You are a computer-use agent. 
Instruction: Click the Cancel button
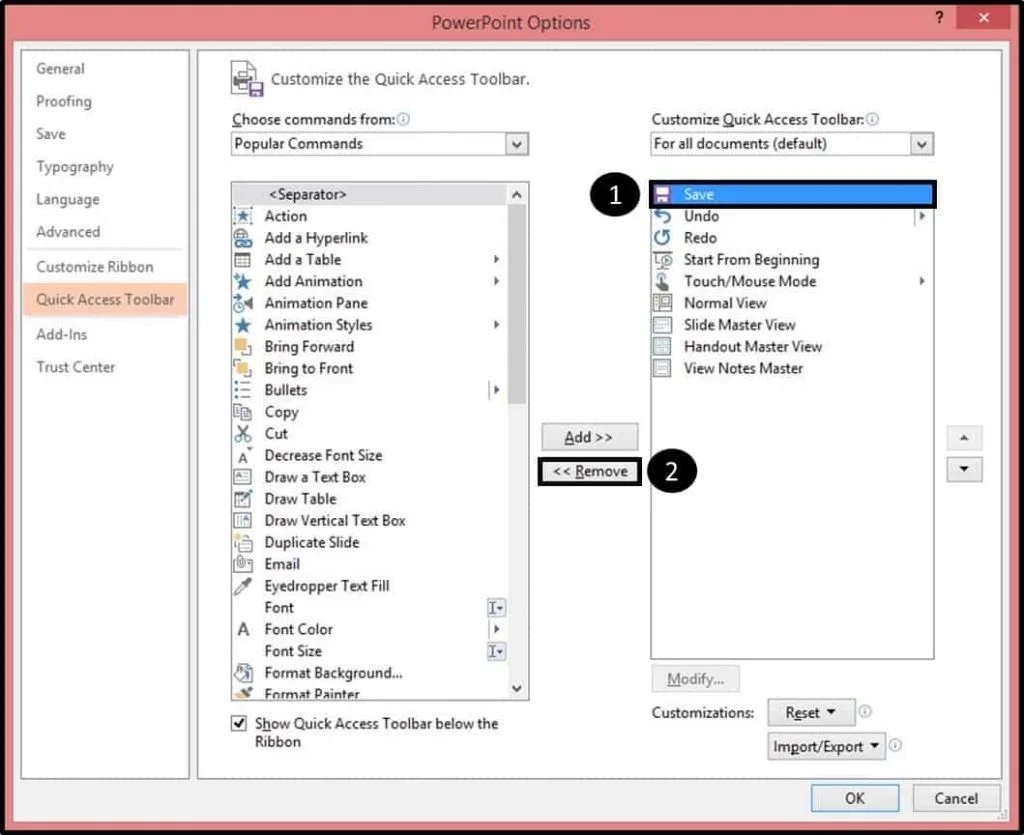[x=956, y=798]
